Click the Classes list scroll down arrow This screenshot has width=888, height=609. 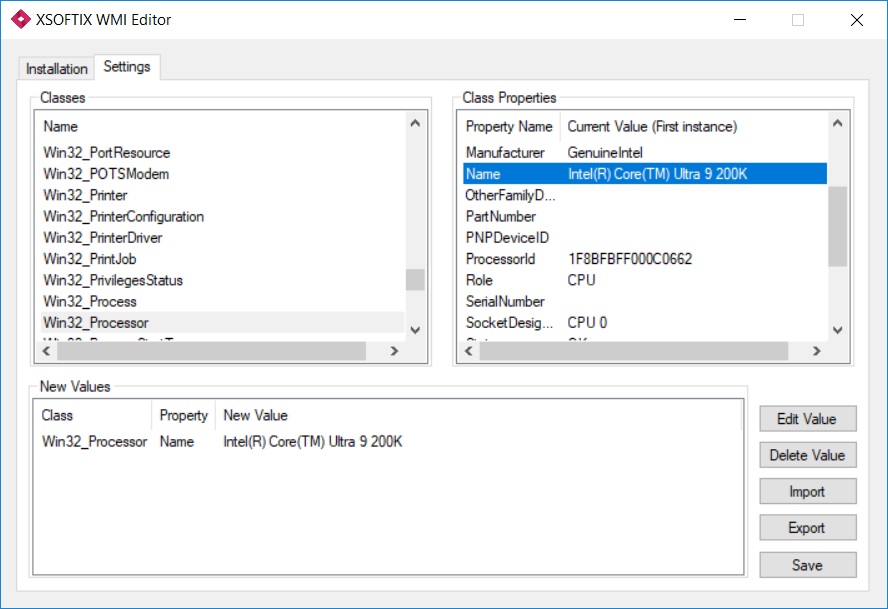[x=415, y=330]
